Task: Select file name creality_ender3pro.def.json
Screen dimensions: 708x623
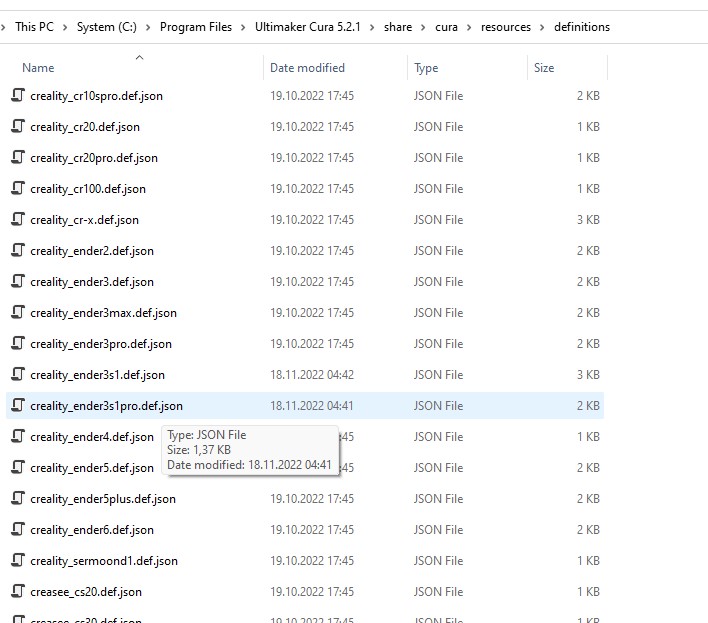Action: coord(101,344)
